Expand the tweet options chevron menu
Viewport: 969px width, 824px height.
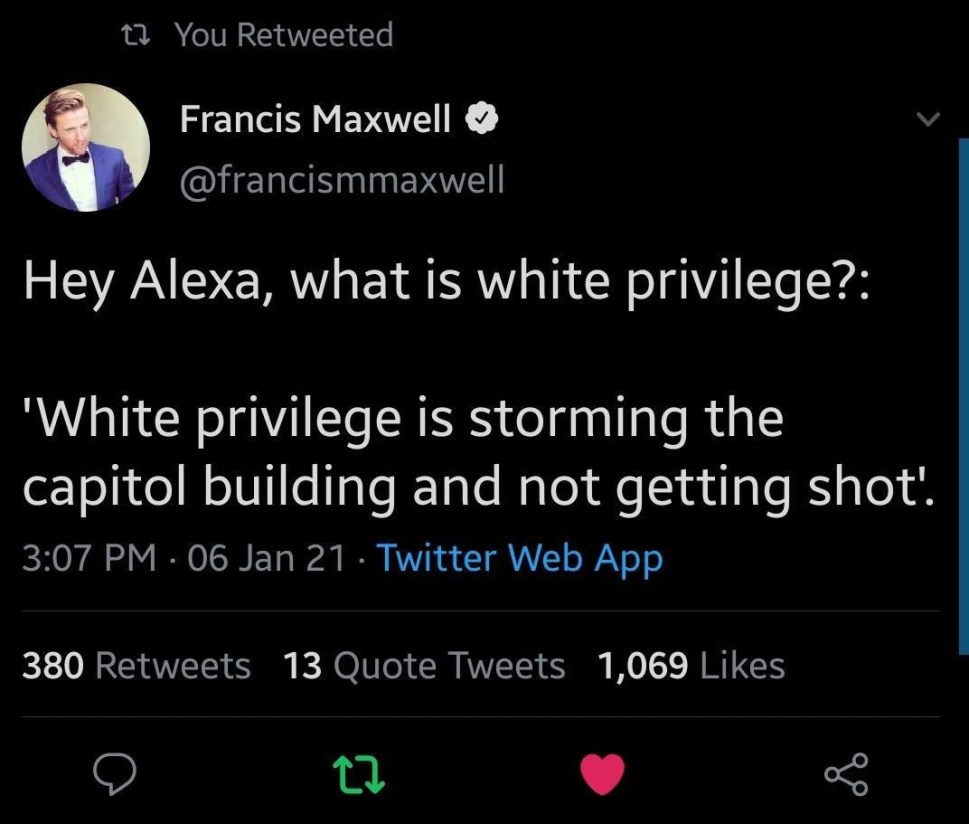click(929, 120)
